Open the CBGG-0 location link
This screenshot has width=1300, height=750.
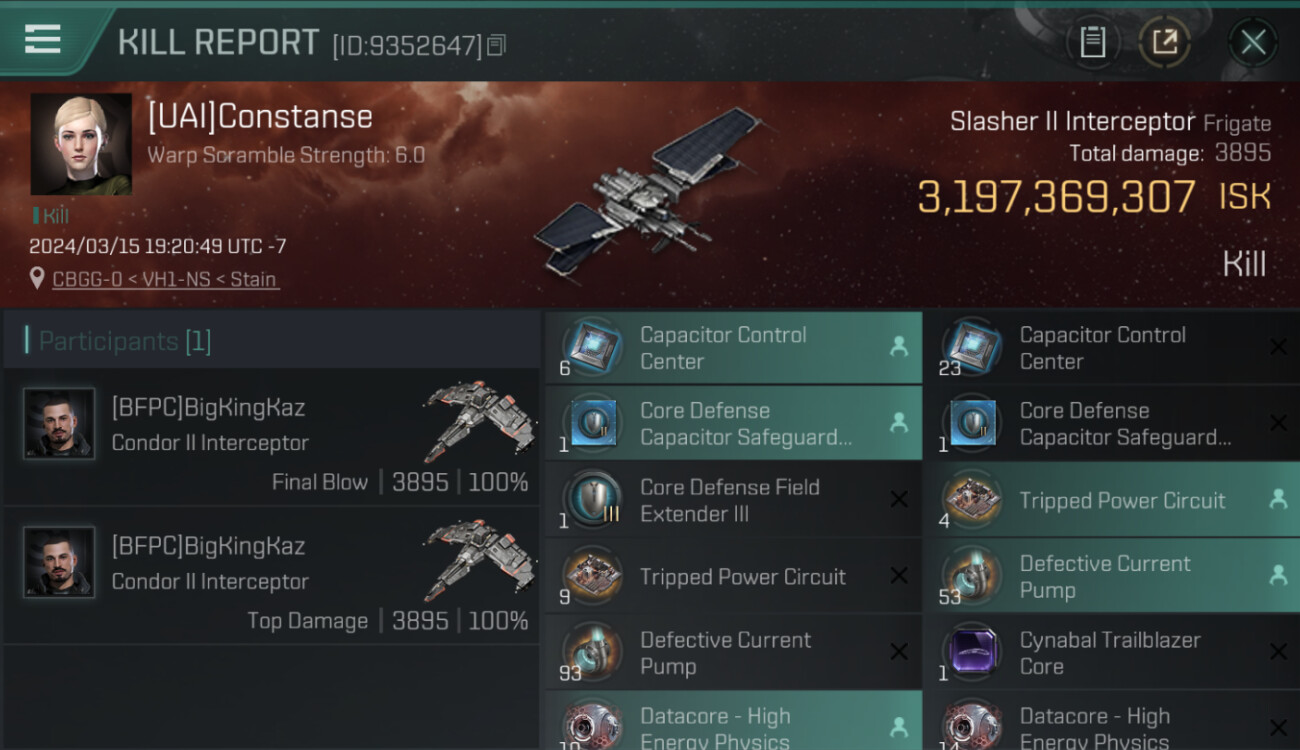pyautogui.click(x=166, y=279)
